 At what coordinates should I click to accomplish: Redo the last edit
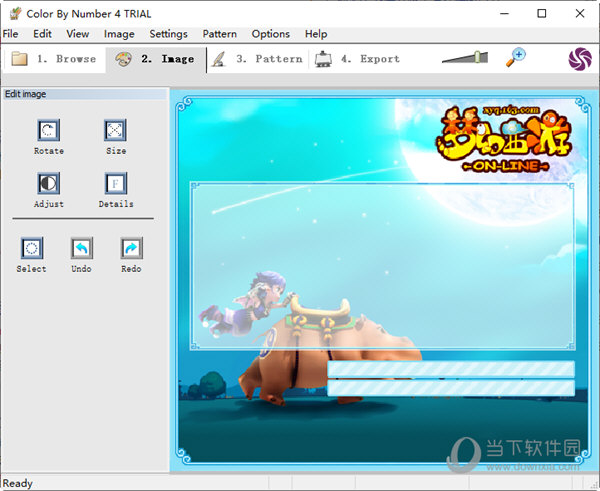[x=131, y=248]
